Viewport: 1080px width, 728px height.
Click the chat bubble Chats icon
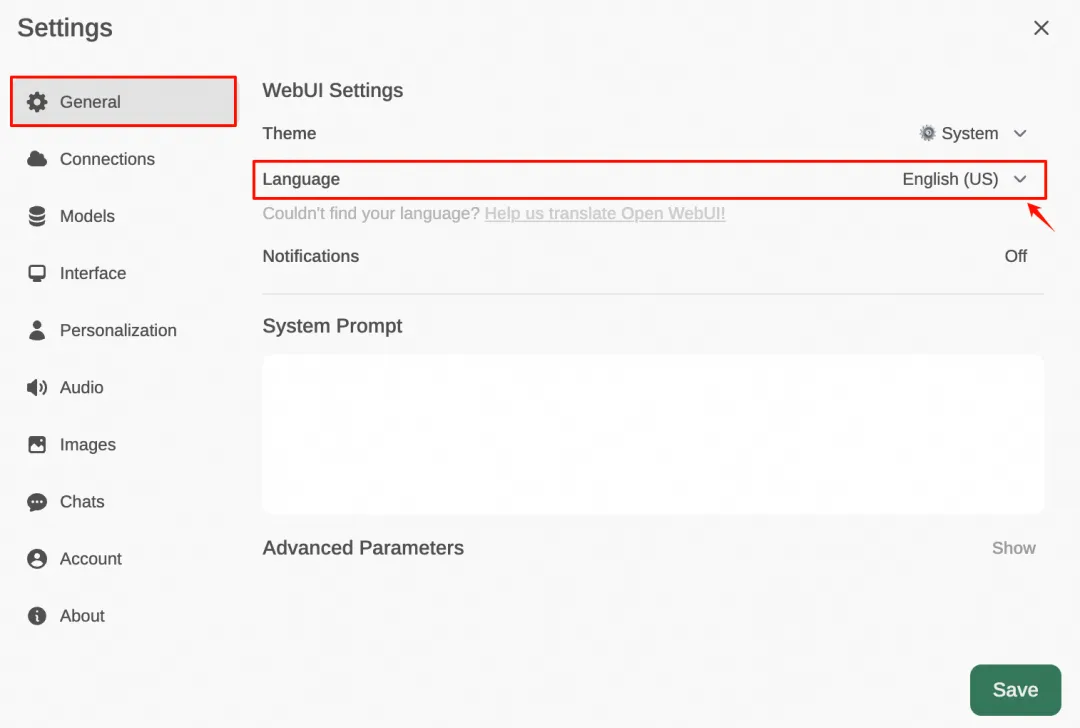[x=37, y=502]
